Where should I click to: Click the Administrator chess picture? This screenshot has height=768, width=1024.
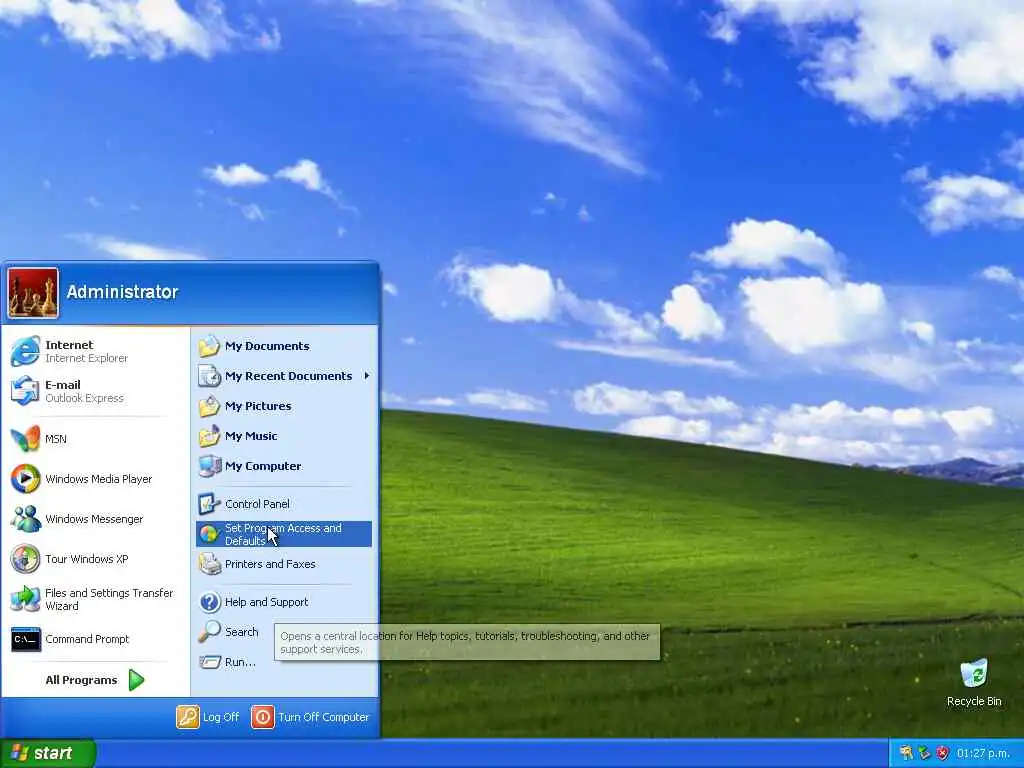click(33, 293)
